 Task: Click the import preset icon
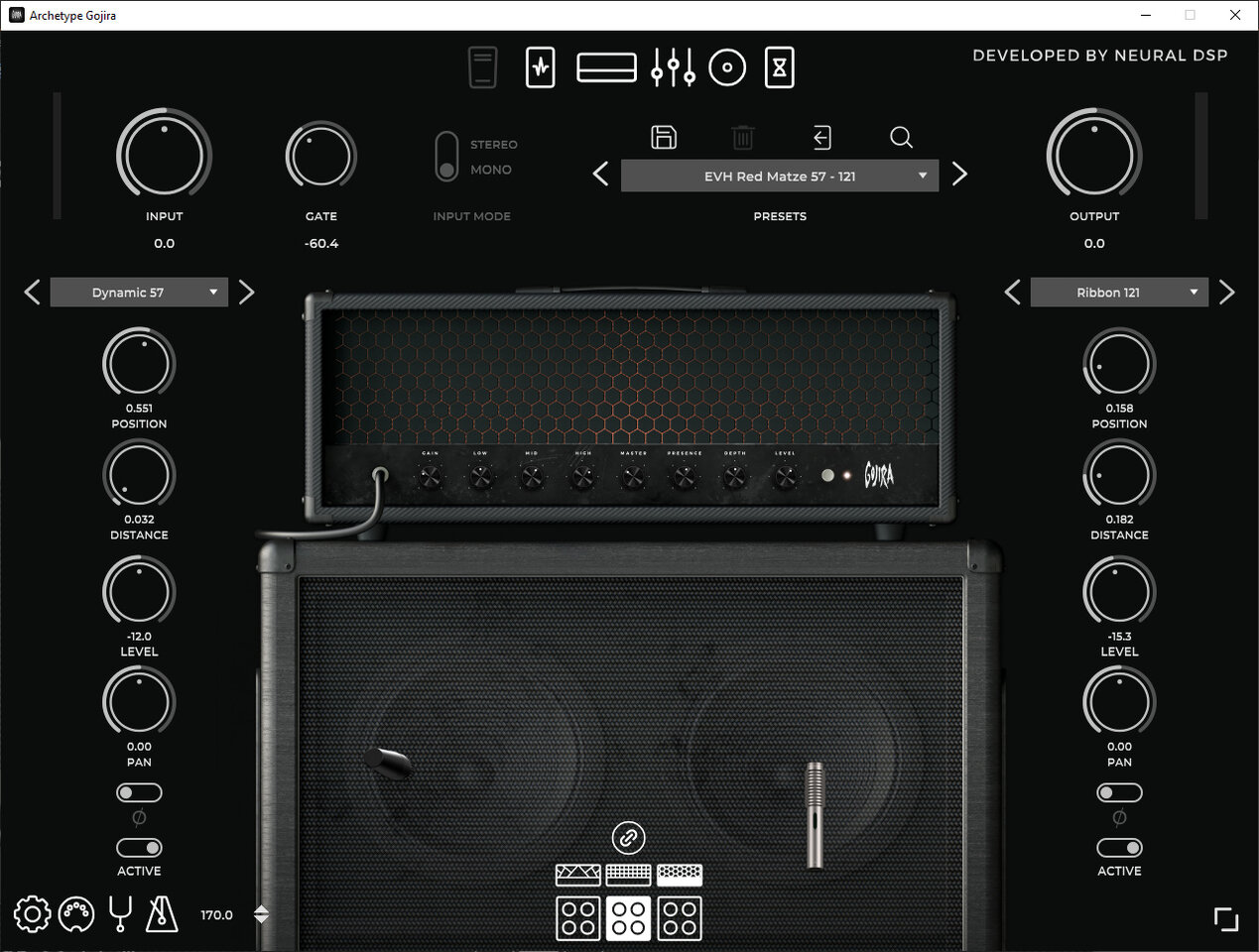(821, 137)
